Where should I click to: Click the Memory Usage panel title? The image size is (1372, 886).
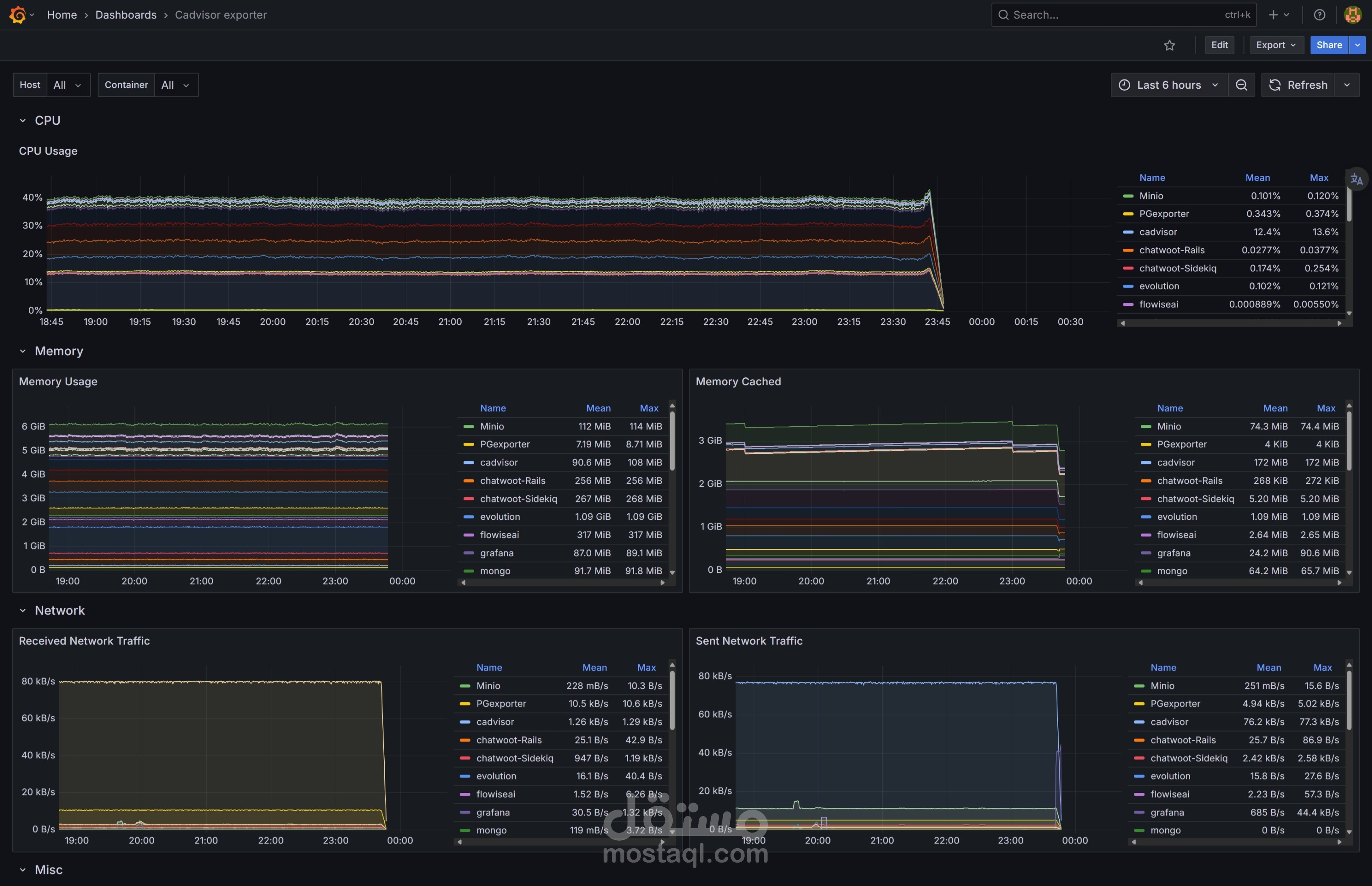[x=58, y=382]
